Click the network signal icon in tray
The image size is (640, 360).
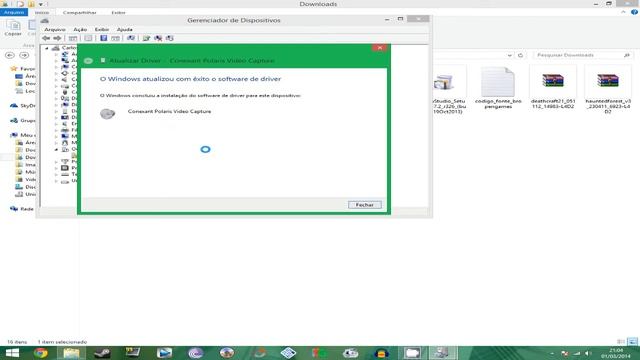tap(576, 353)
